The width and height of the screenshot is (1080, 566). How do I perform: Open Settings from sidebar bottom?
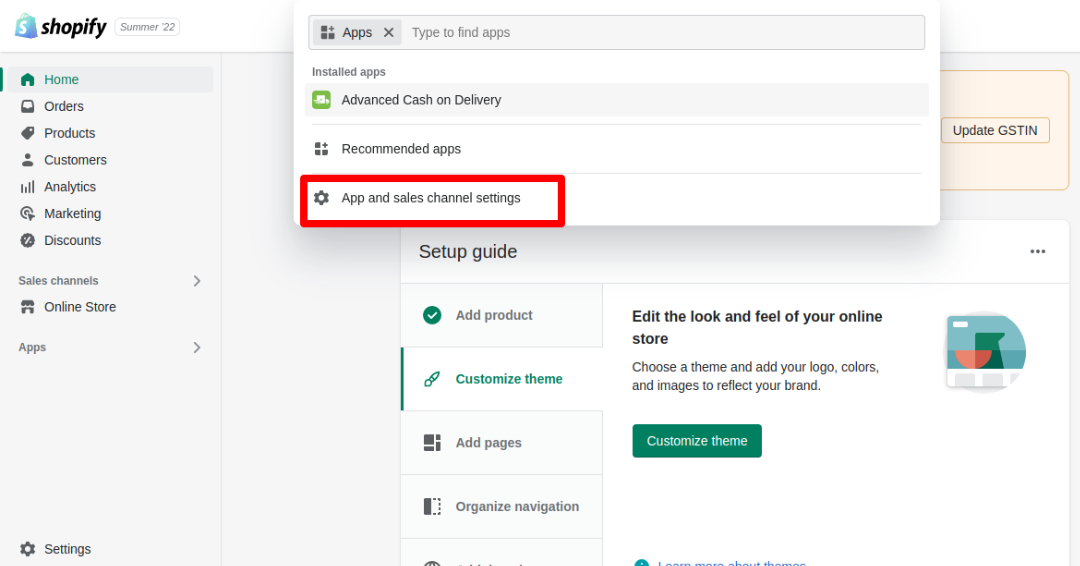[108, 549]
